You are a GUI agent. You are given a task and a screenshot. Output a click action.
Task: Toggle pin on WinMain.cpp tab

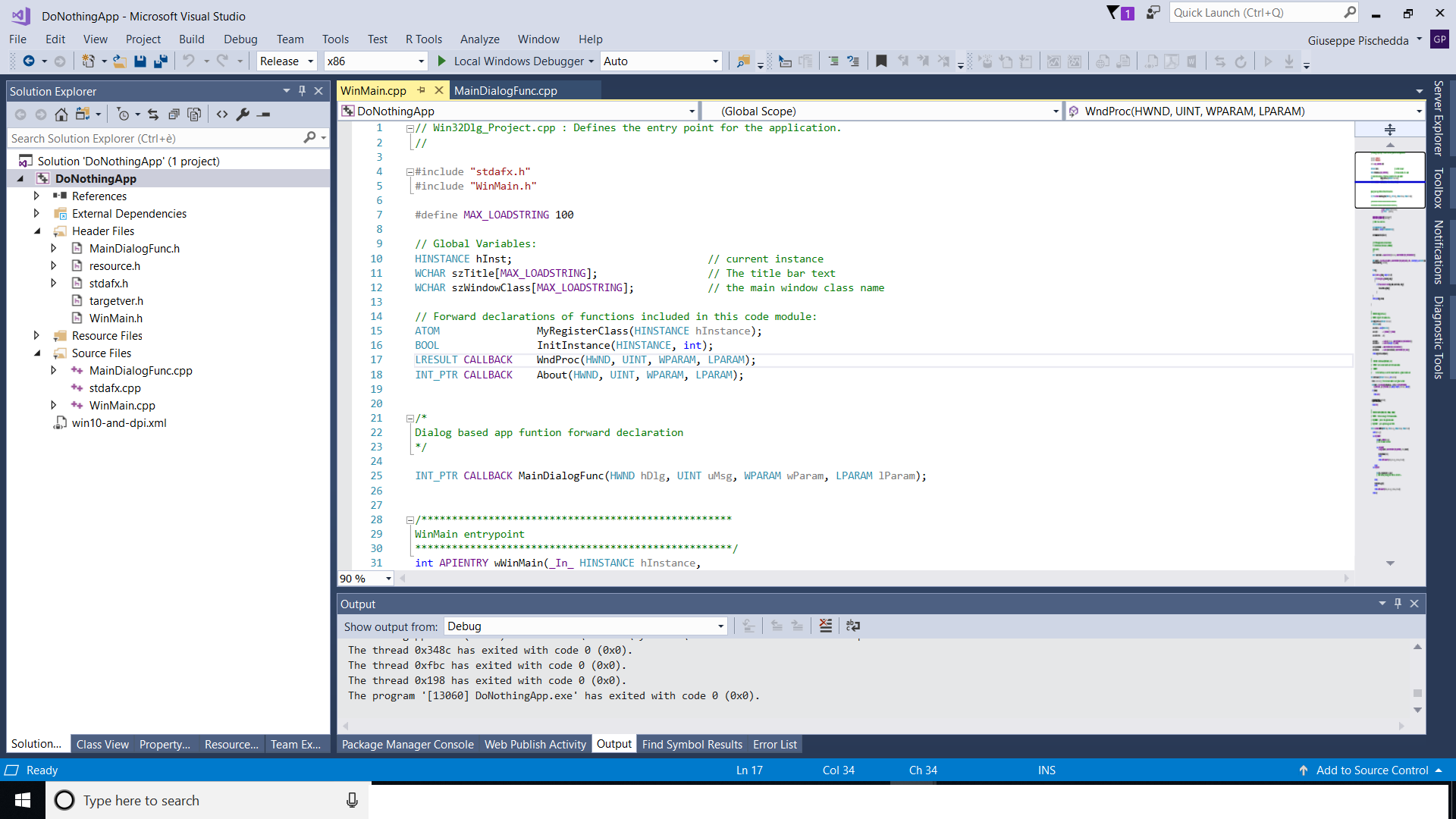pyautogui.click(x=422, y=90)
